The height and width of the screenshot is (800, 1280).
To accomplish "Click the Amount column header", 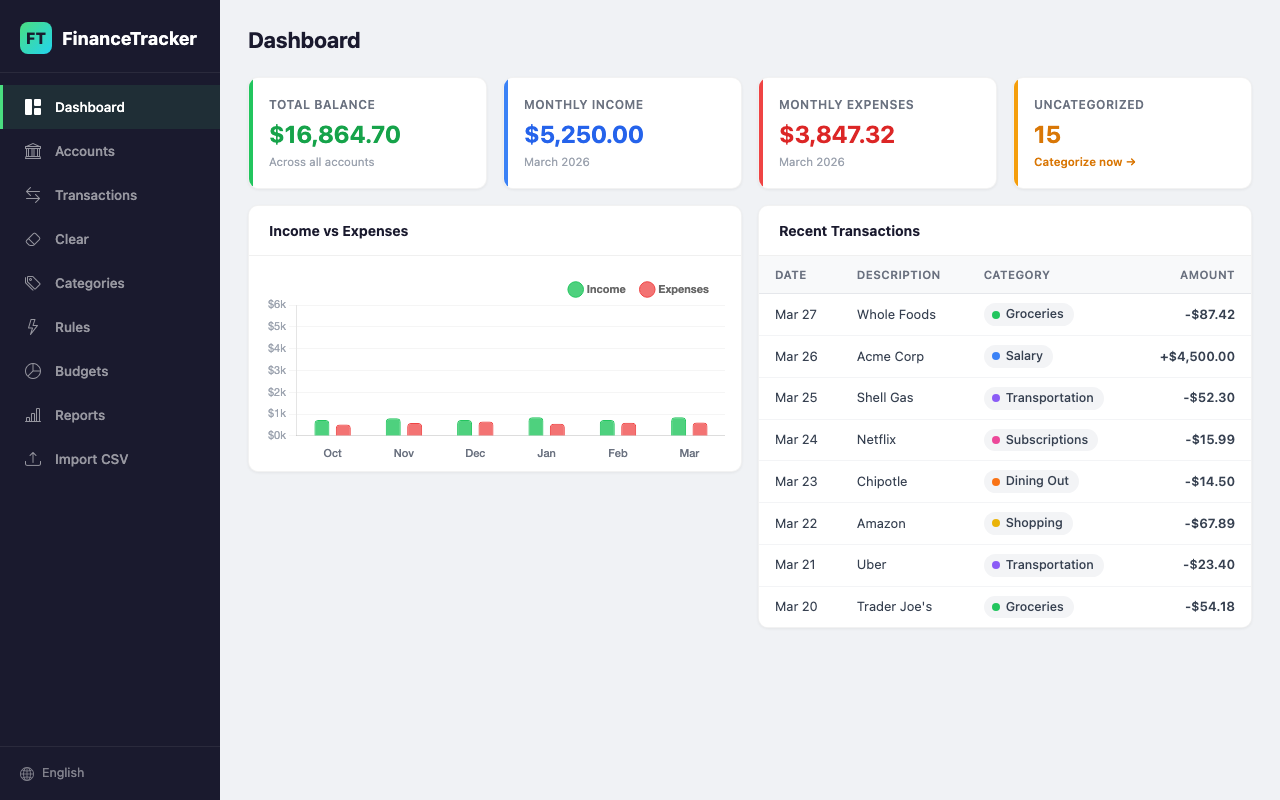I will [1207, 275].
